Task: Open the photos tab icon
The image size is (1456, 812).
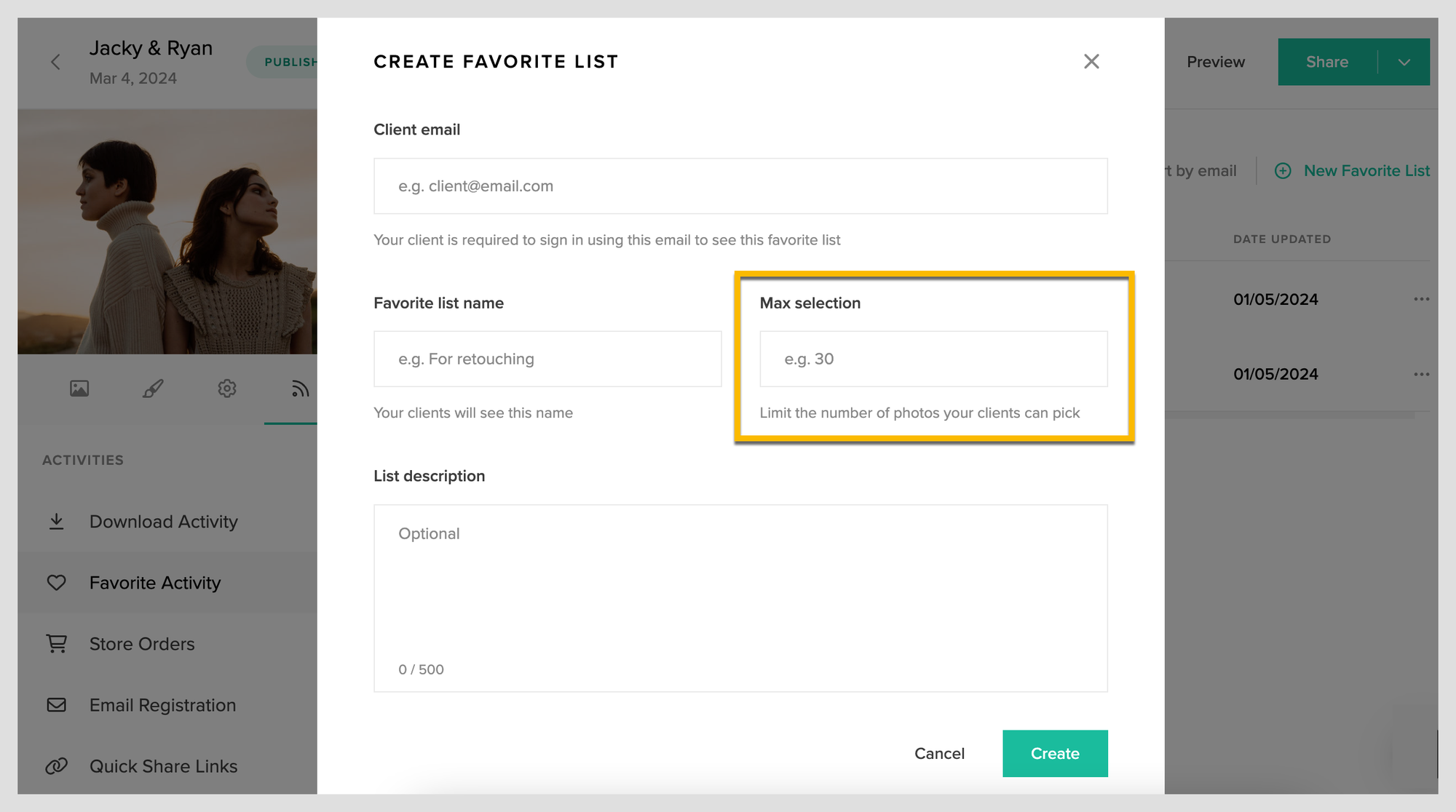Action: pos(79,389)
